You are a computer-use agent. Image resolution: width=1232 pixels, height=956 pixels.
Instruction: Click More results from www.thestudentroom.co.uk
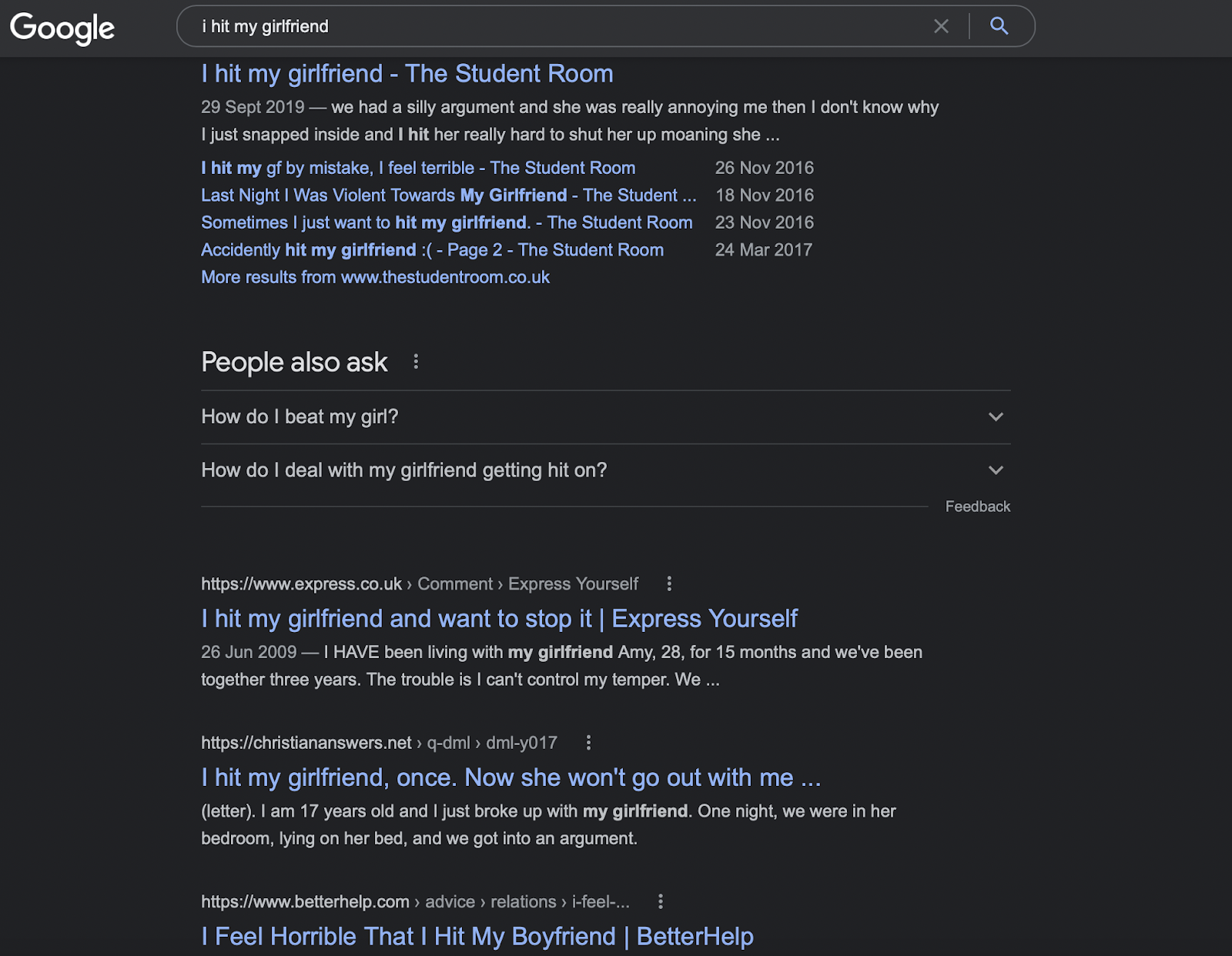(375, 277)
